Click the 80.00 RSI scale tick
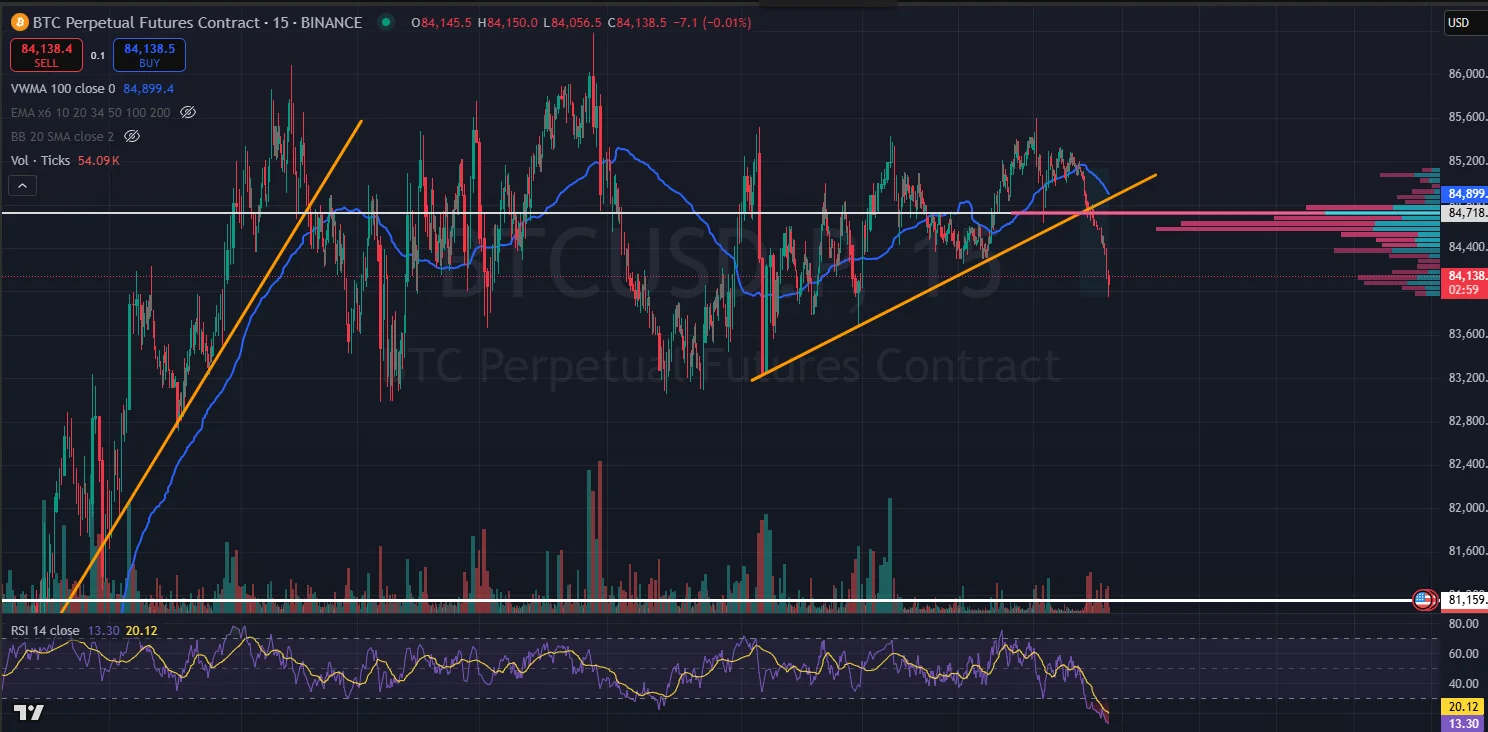The height and width of the screenshot is (732, 1488). click(x=1462, y=624)
